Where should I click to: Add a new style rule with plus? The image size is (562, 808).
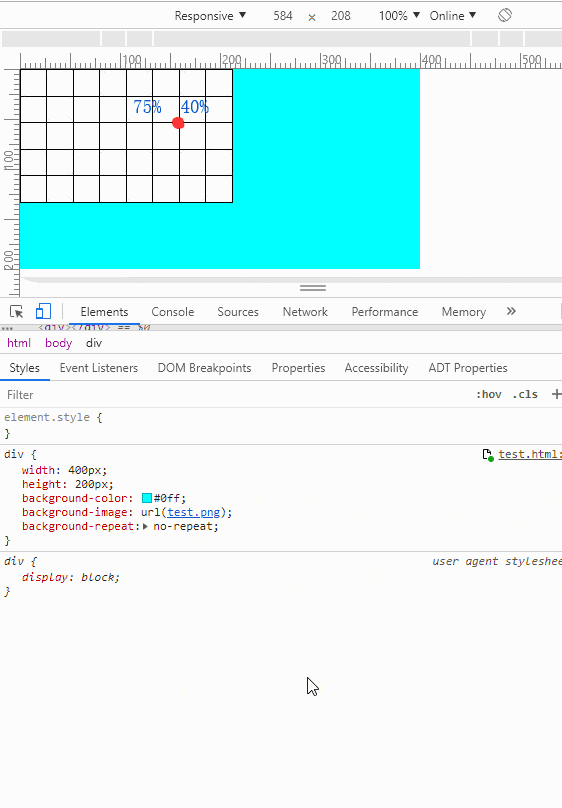click(x=556, y=394)
